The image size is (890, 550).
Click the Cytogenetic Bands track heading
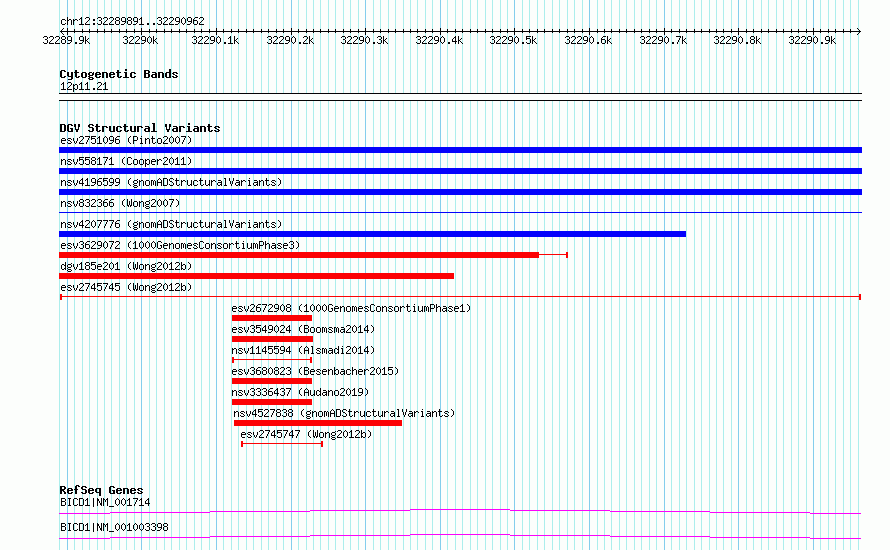119,74
